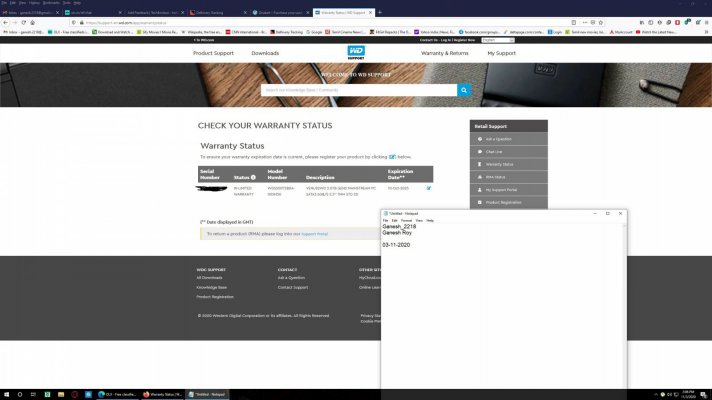Open Notepad Format menu
The image size is (712, 400).
pyautogui.click(x=406, y=221)
